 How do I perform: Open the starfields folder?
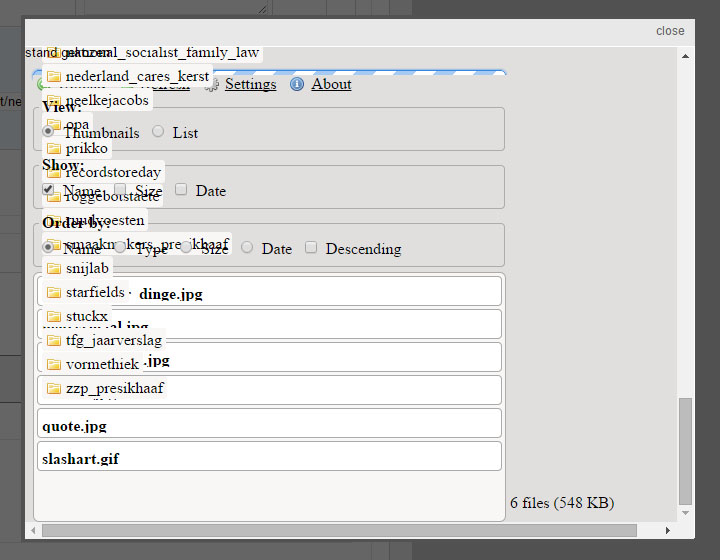pos(85,292)
